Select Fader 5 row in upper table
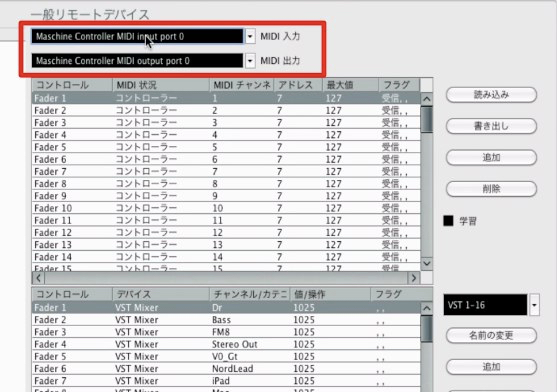This screenshot has height=392, width=557. (x=226, y=147)
